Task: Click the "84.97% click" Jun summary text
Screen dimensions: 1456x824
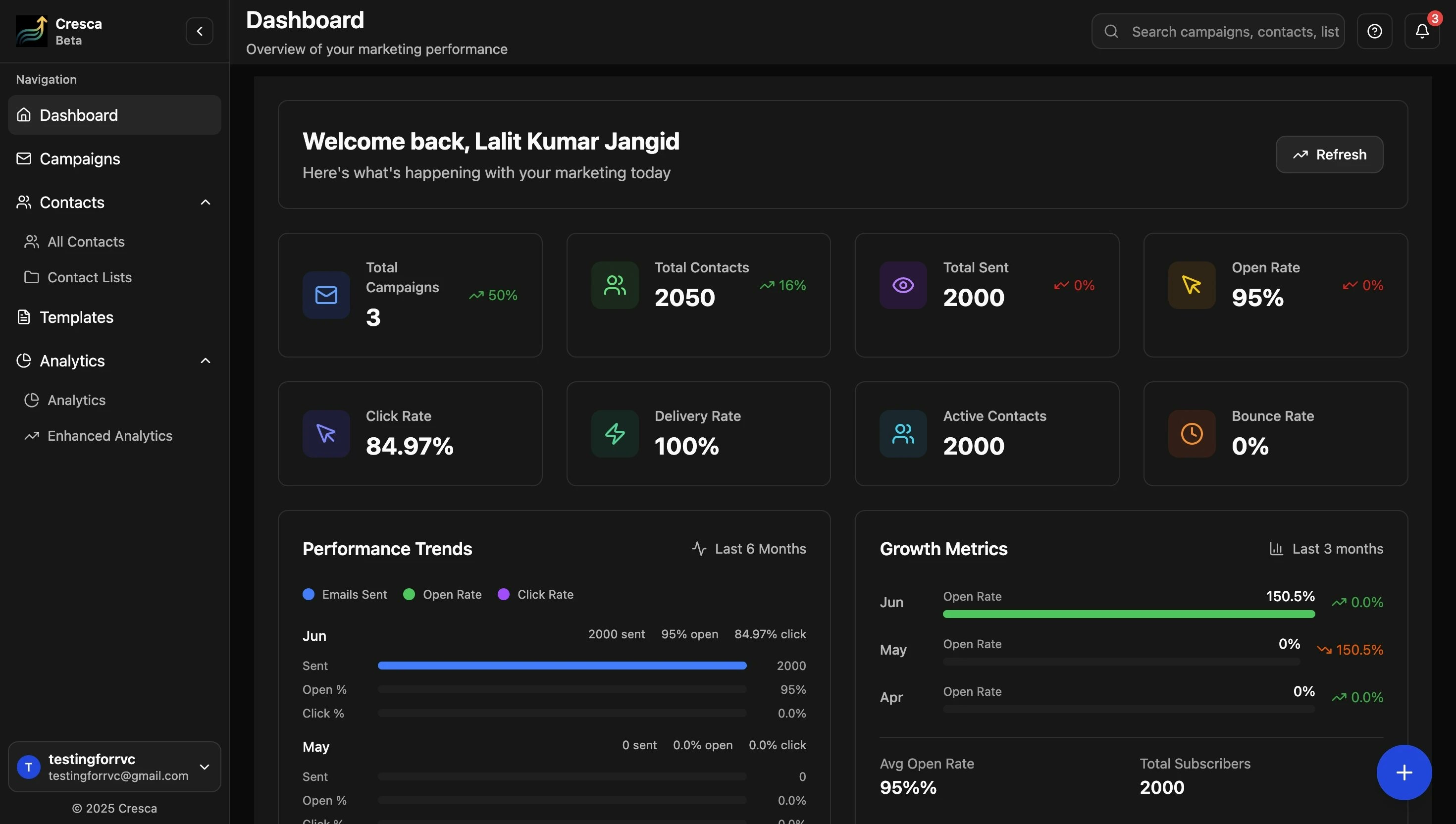Action: coord(770,634)
